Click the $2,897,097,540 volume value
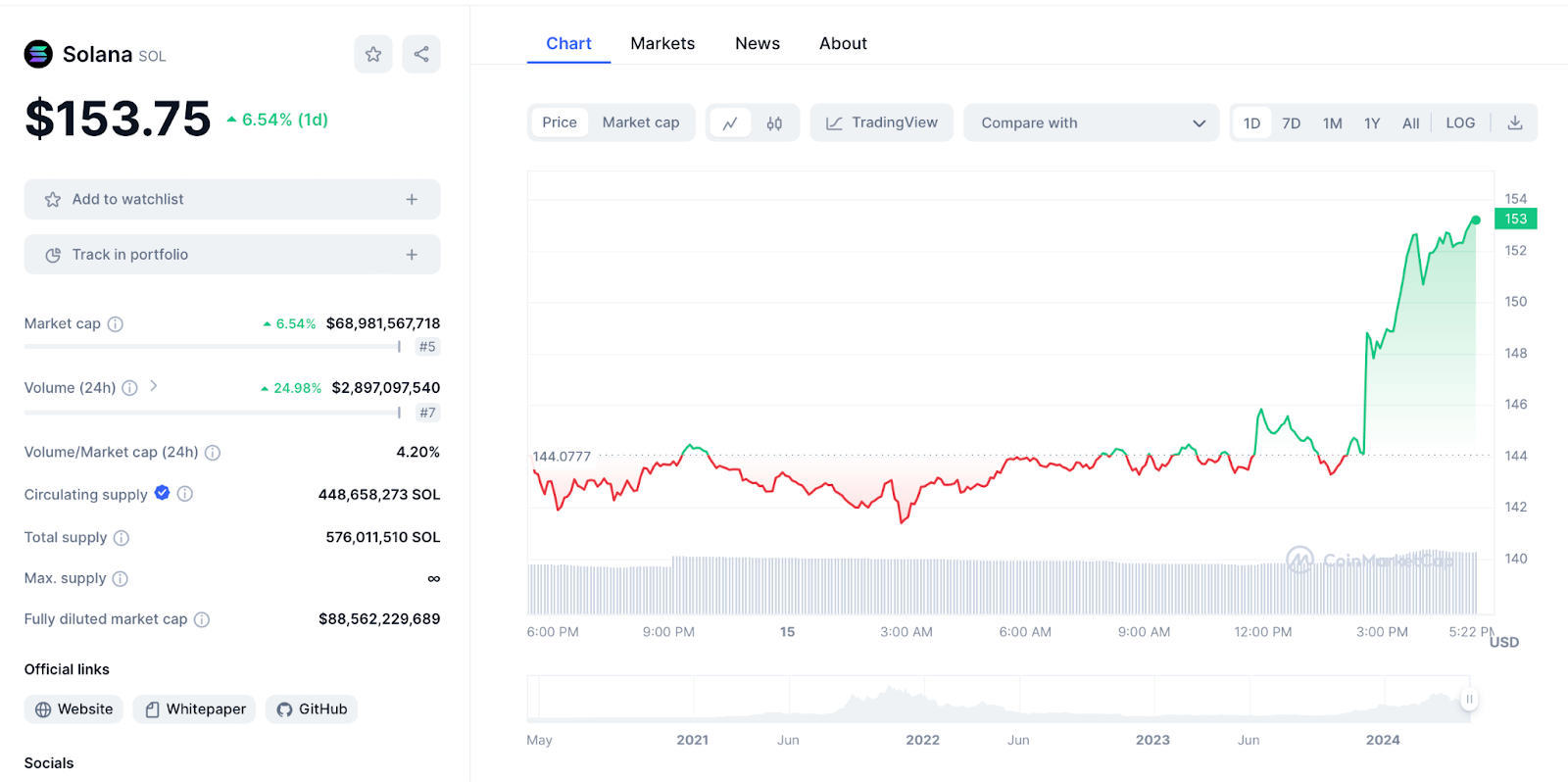Image resolution: width=1568 pixels, height=782 pixels. click(x=386, y=388)
